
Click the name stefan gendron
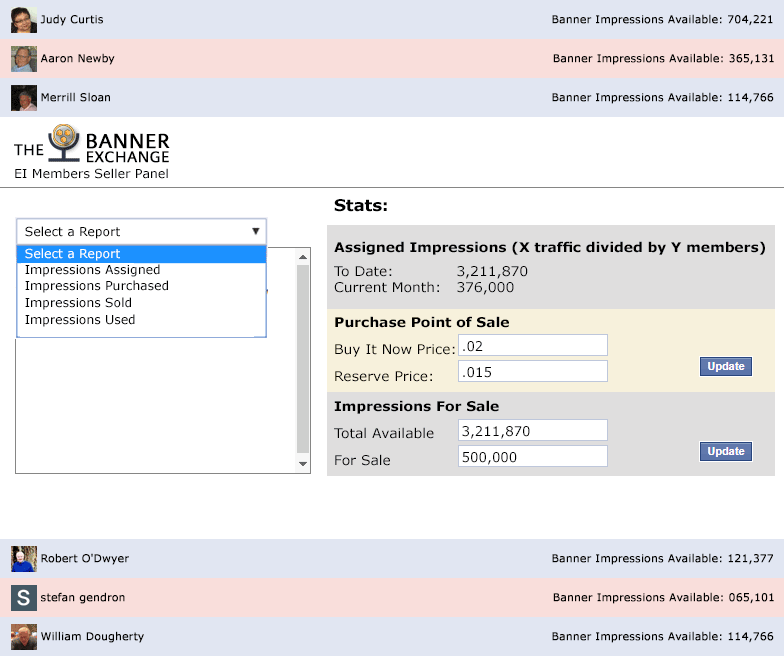[x=82, y=598]
